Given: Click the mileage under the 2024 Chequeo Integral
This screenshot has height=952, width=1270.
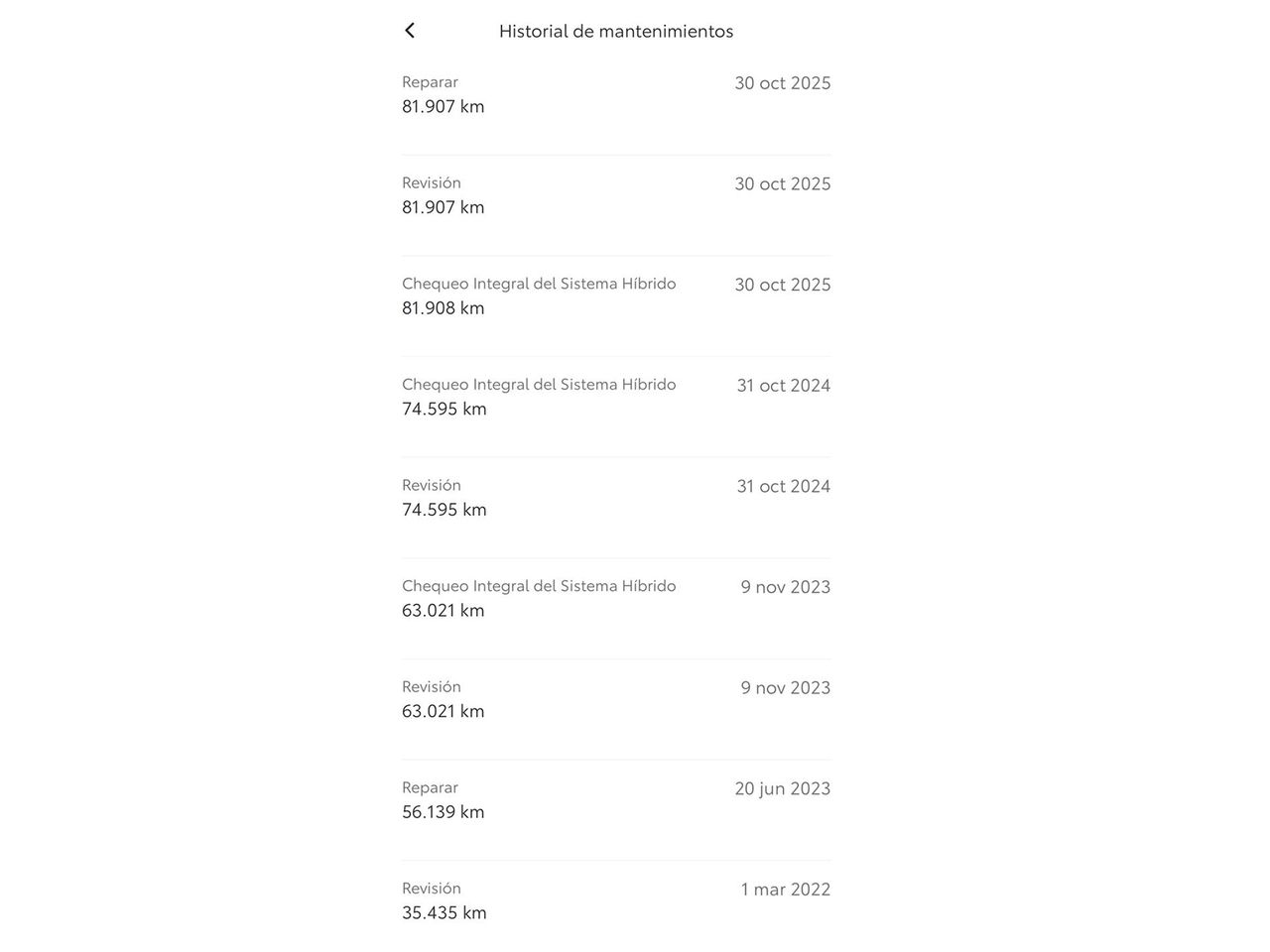Looking at the screenshot, I should (444, 410).
